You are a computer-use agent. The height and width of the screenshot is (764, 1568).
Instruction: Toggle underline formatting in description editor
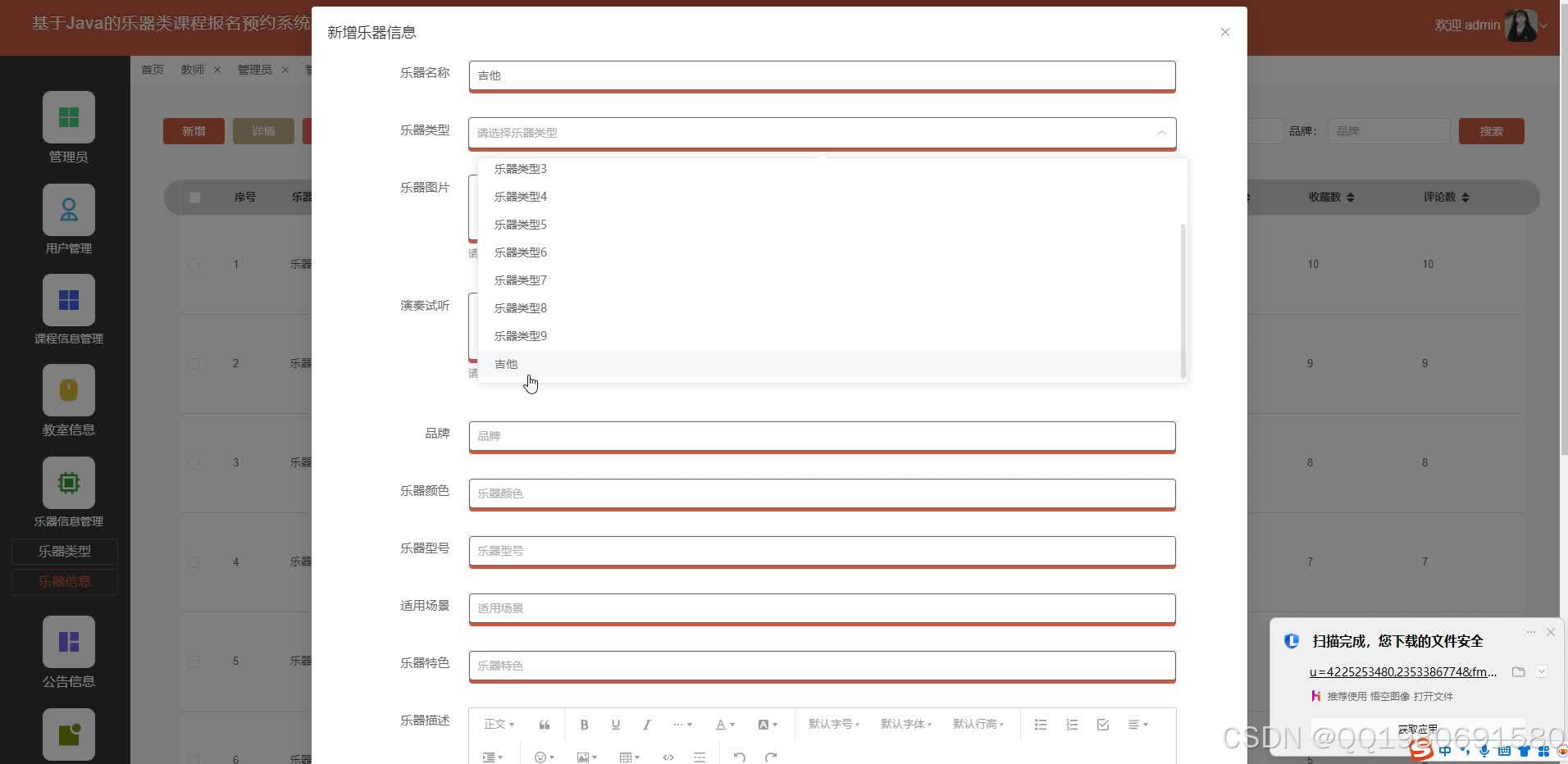point(615,725)
